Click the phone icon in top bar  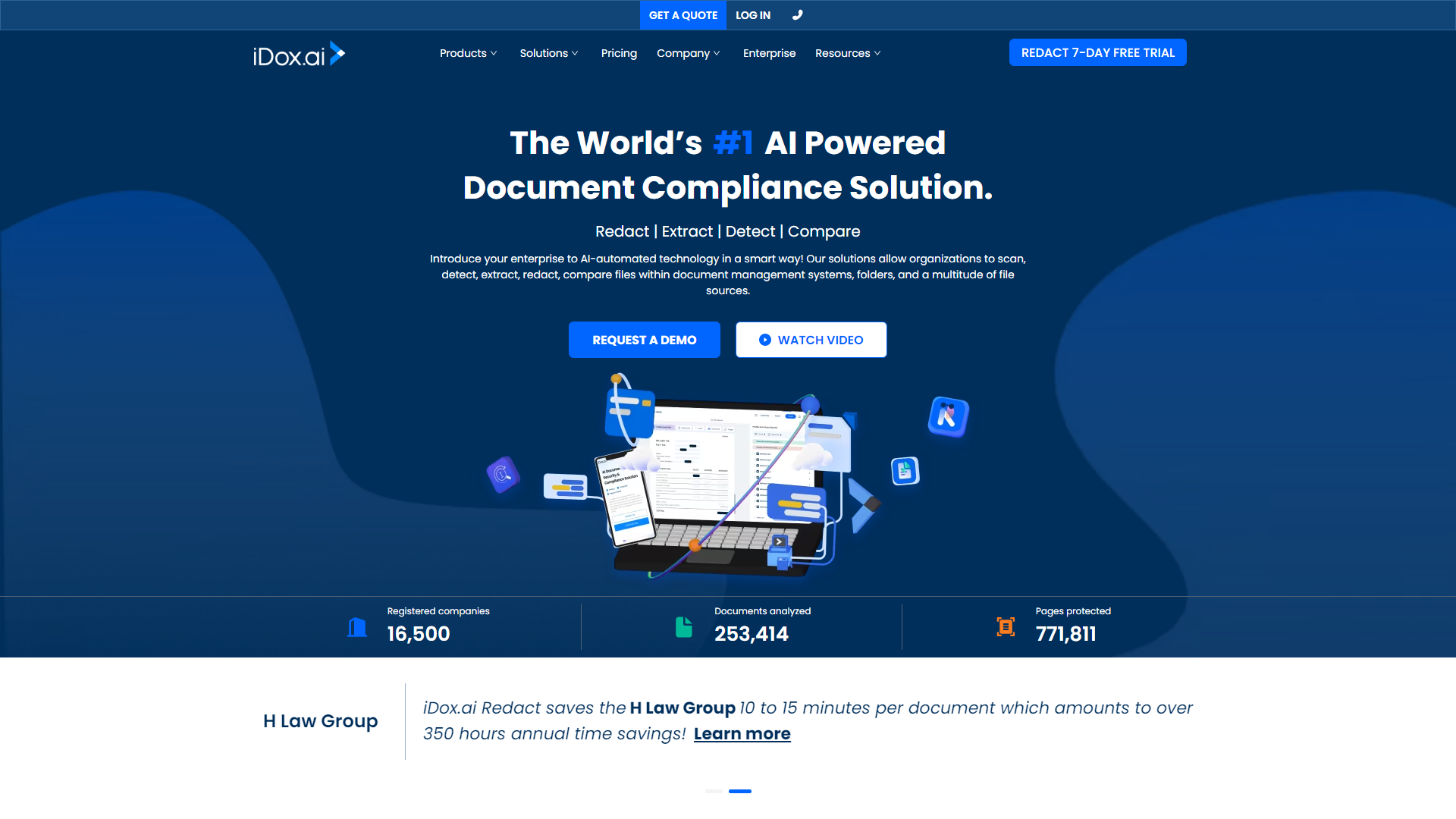[797, 14]
